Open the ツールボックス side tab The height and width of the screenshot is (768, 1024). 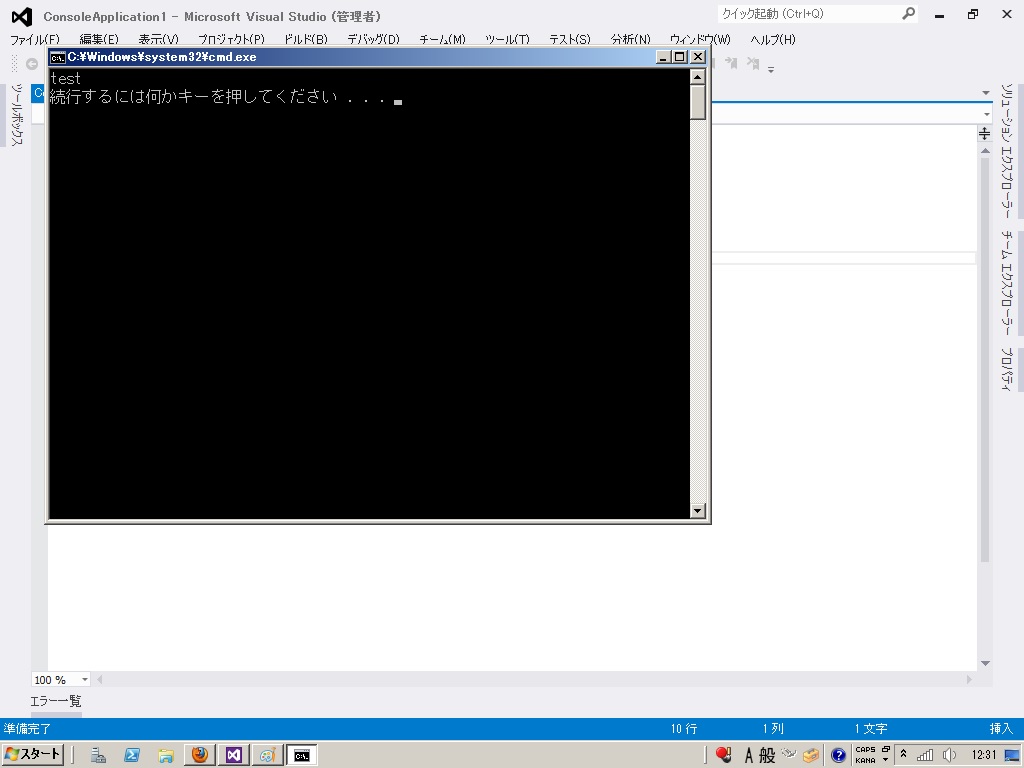17,115
